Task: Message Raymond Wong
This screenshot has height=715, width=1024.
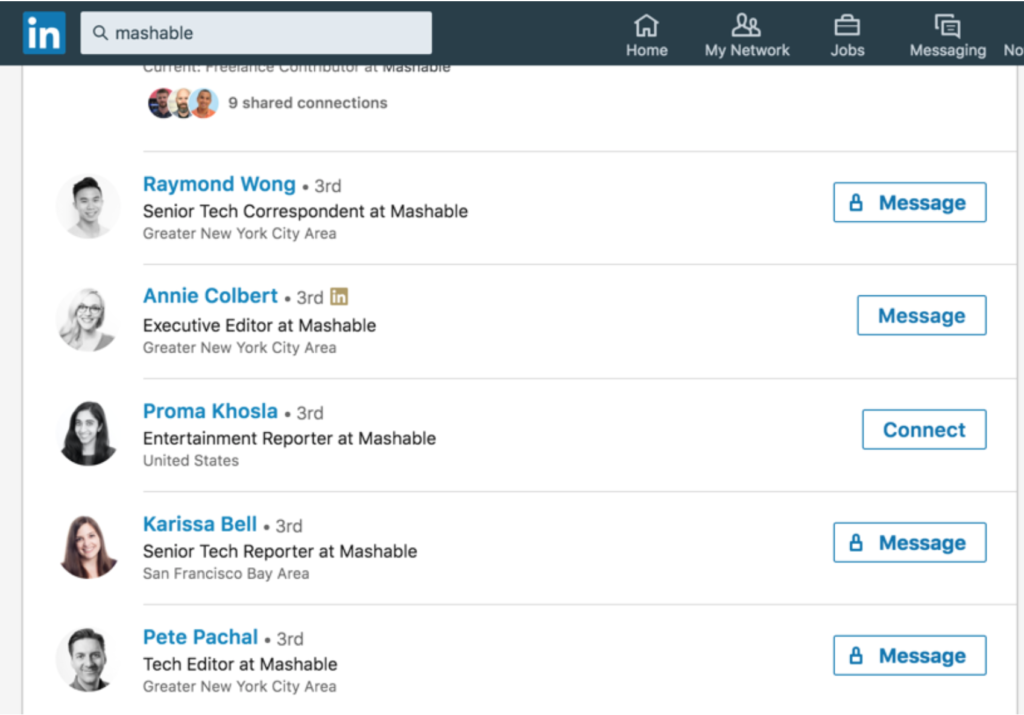Action: [x=909, y=203]
